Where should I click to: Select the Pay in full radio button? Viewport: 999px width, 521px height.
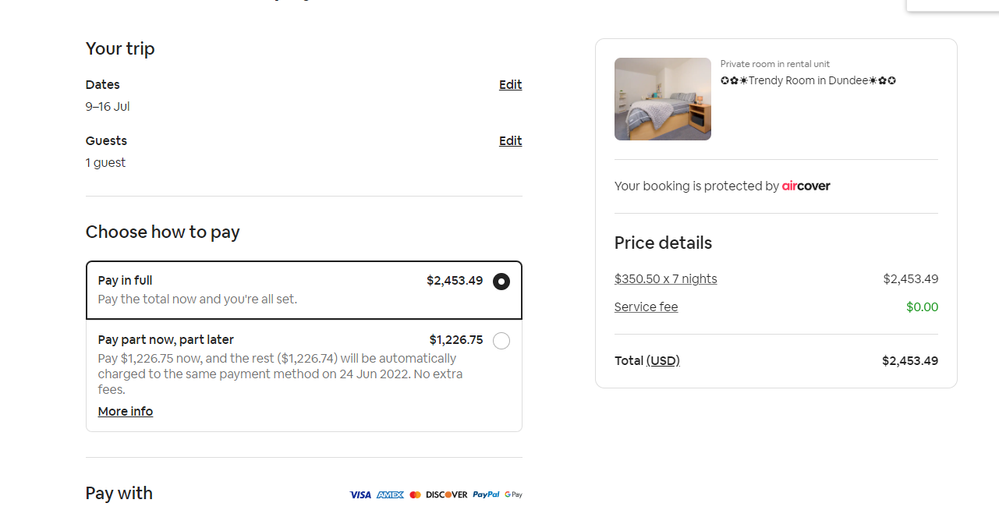point(501,281)
